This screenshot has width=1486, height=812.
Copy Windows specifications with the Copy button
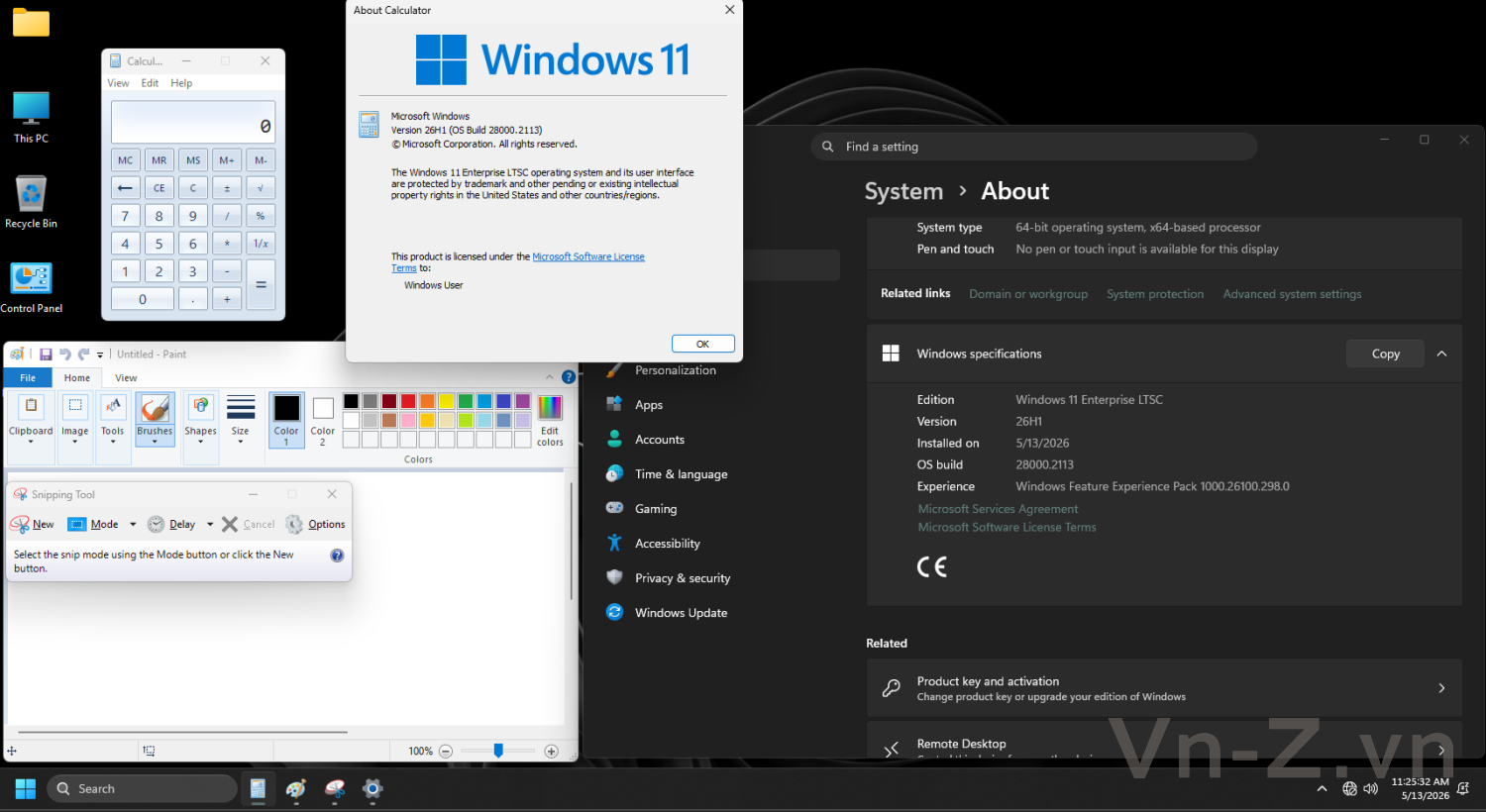coord(1385,354)
